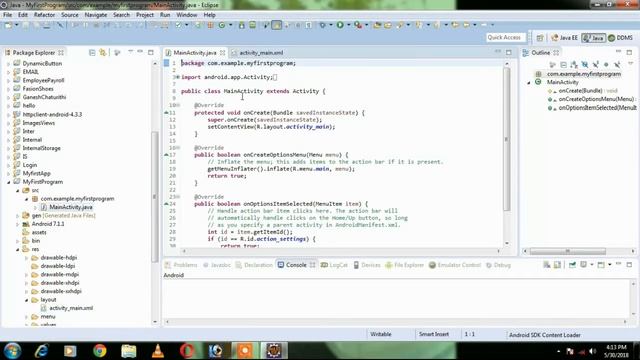This screenshot has height=360, width=640.
Task: Open the File menu
Action: point(8,15)
